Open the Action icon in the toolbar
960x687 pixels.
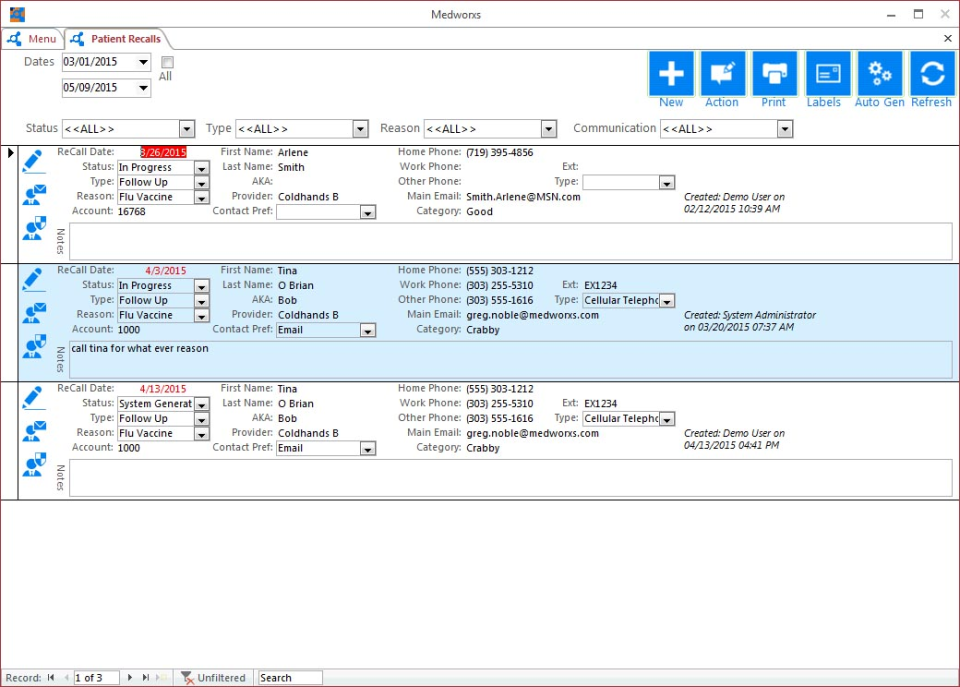point(723,72)
